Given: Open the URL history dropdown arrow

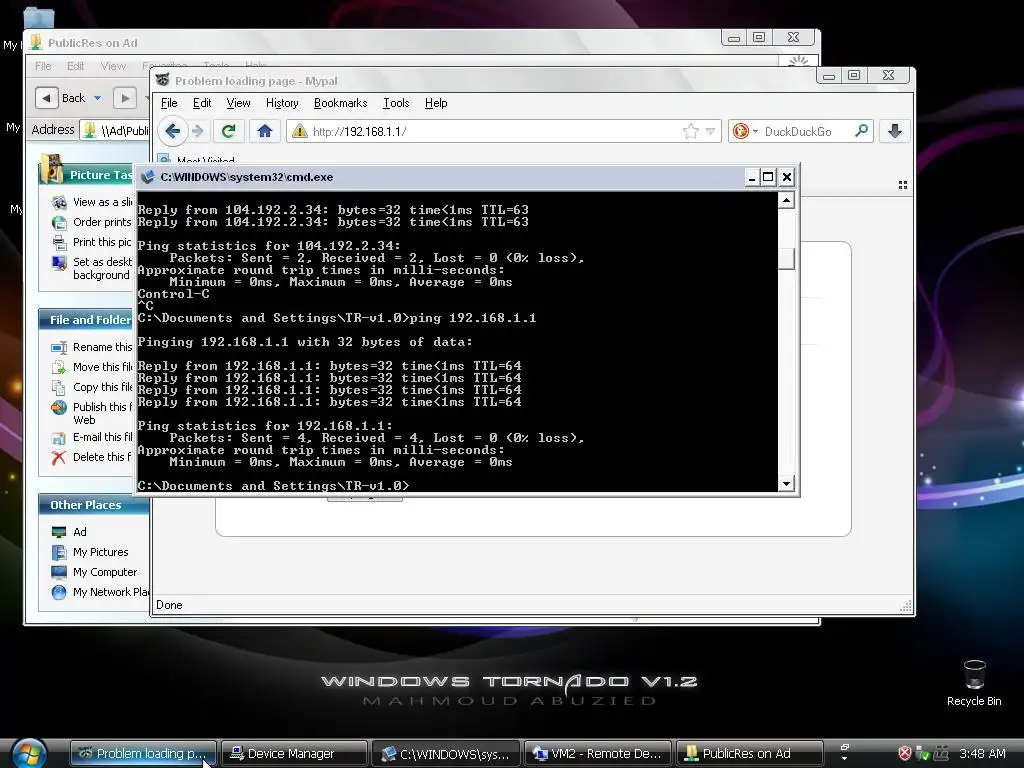Looking at the screenshot, I should tap(711, 131).
